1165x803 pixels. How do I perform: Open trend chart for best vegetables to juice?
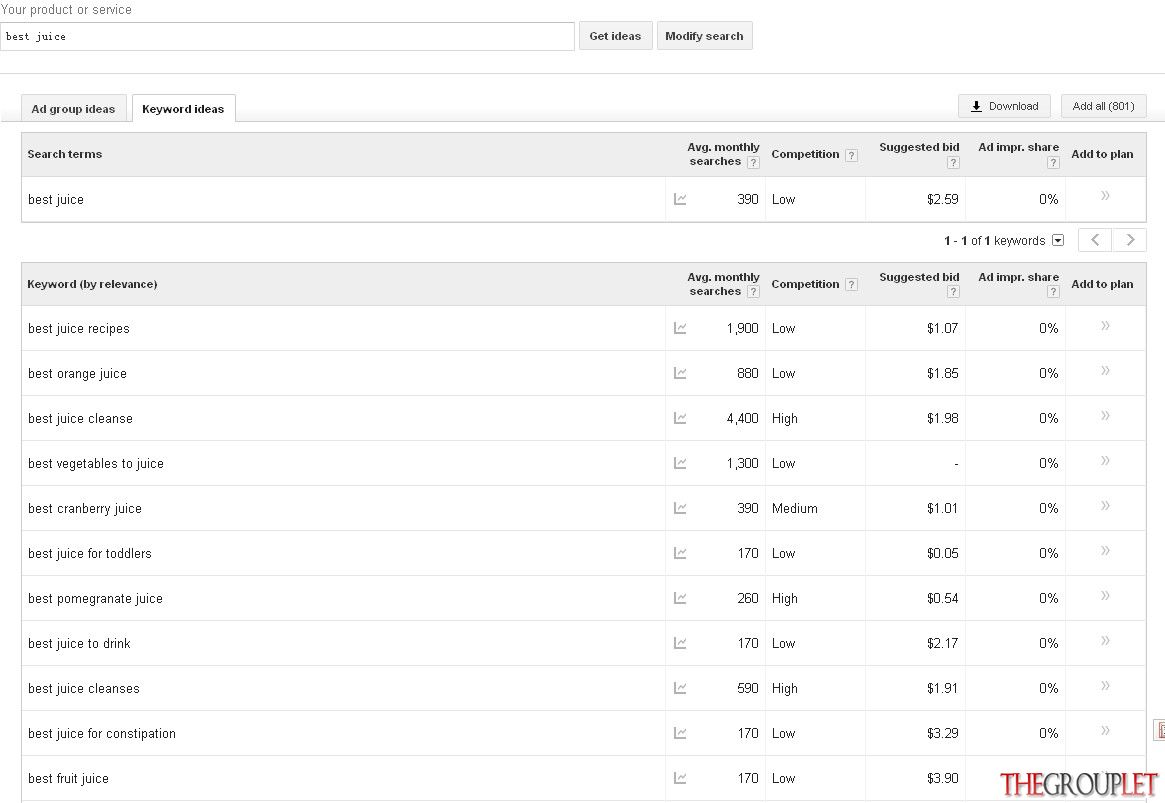(x=680, y=463)
